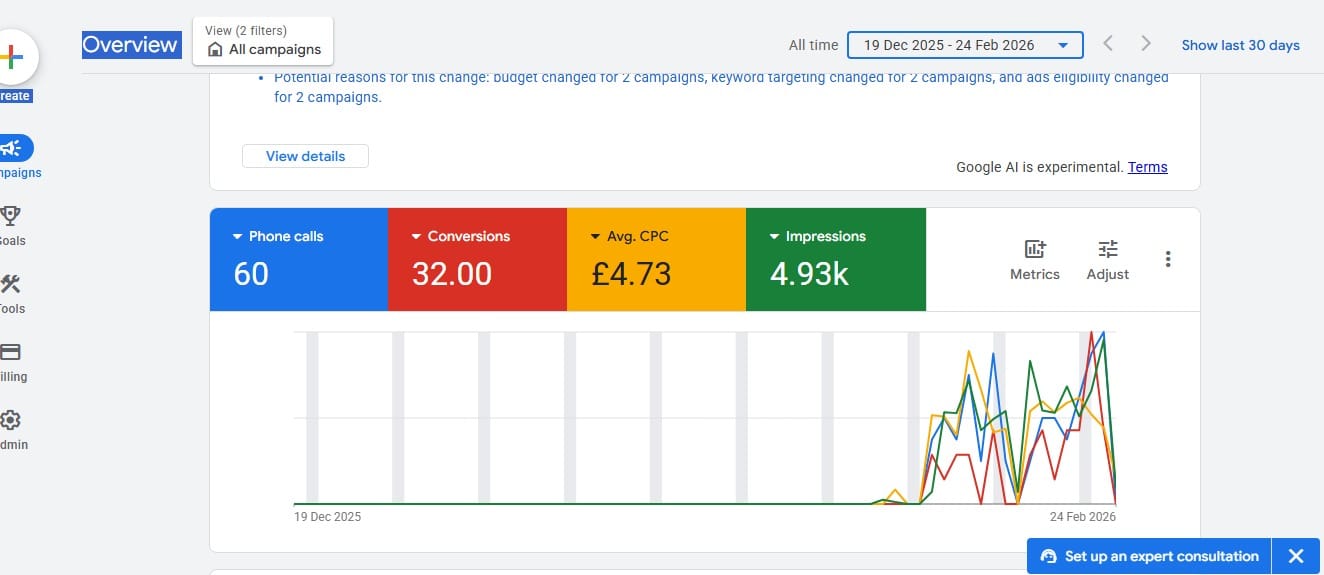Click the headset icon in consultation banner
The width and height of the screenshot is (1324, 575).
(x=1048, y=556)
